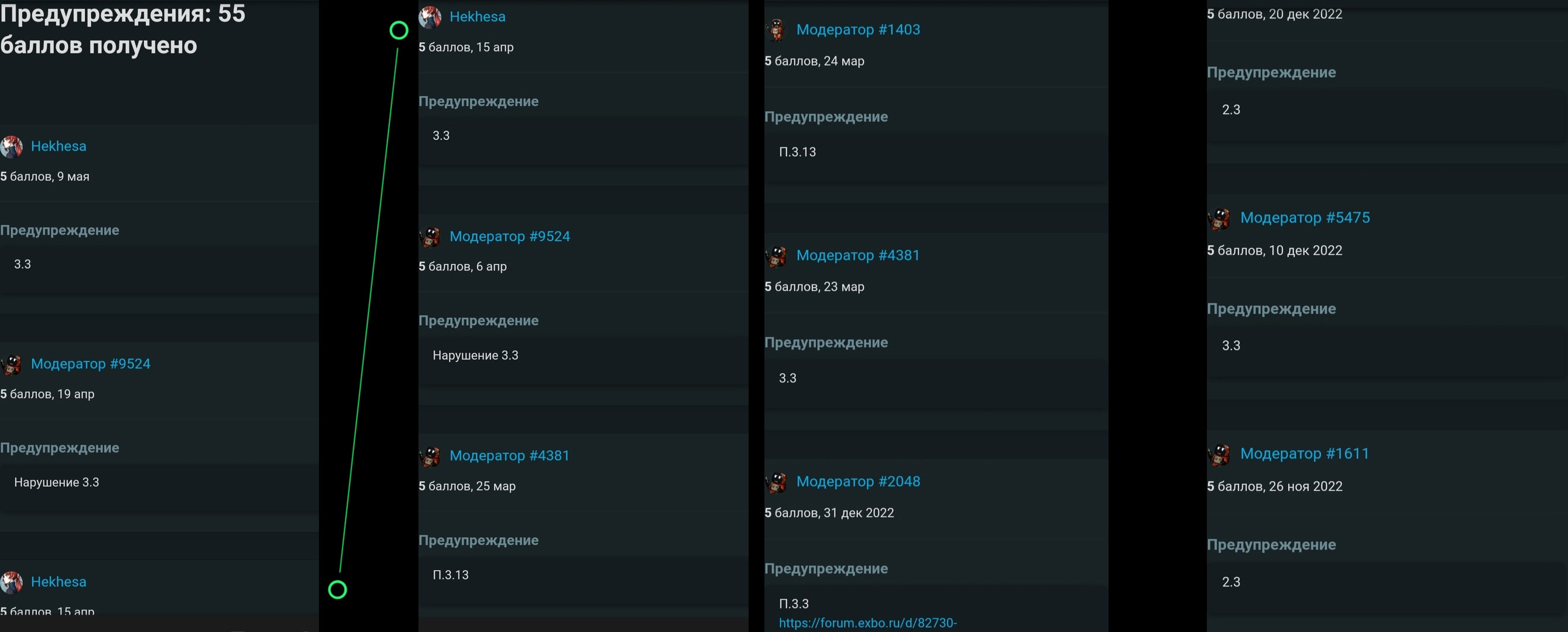Screen dimensions: 1568x632
Task: Open Модератор #9524 link dated 6 апр
Action: (509, 236)
